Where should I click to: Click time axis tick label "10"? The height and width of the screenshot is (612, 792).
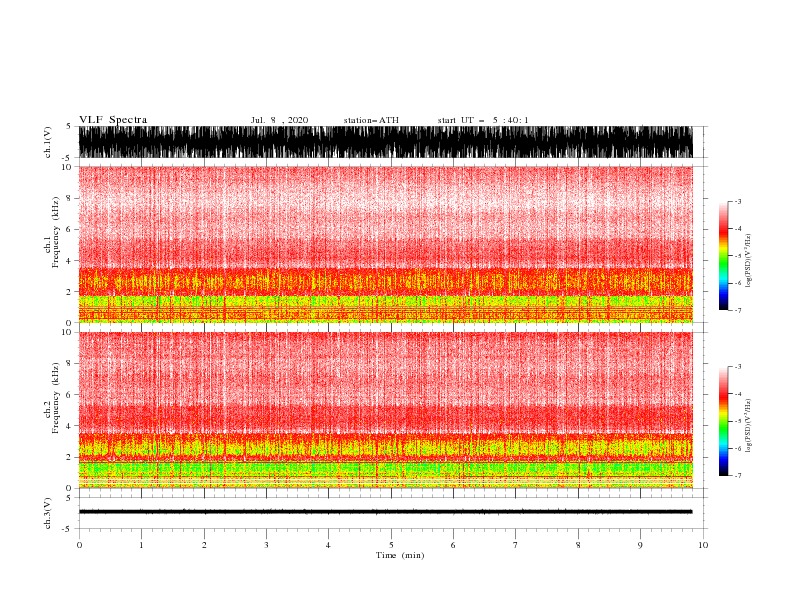pos(703,545)
